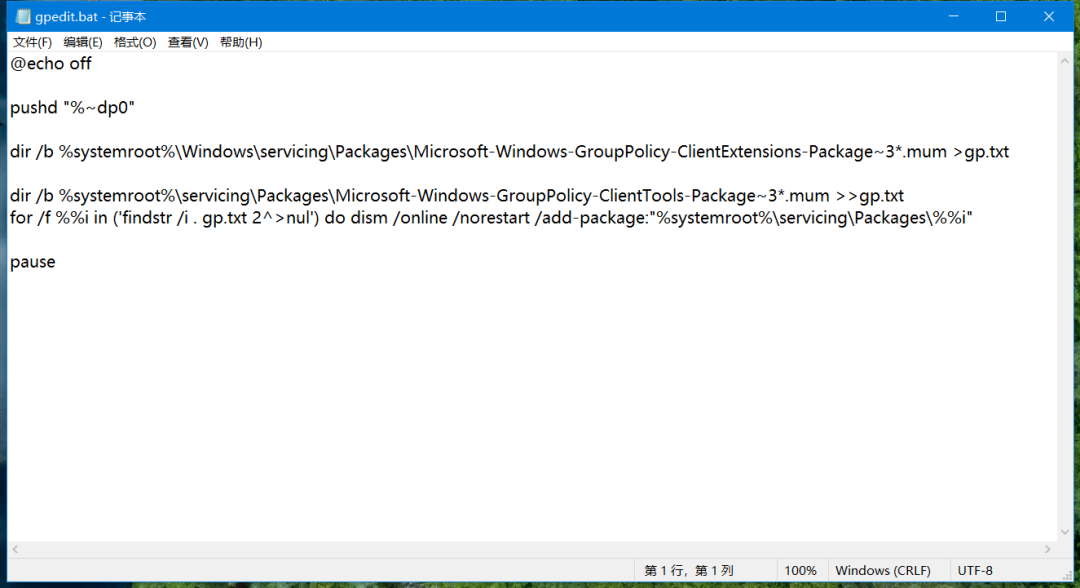Click the Windows (CRLF) status indicator

[x=883, y=570]
